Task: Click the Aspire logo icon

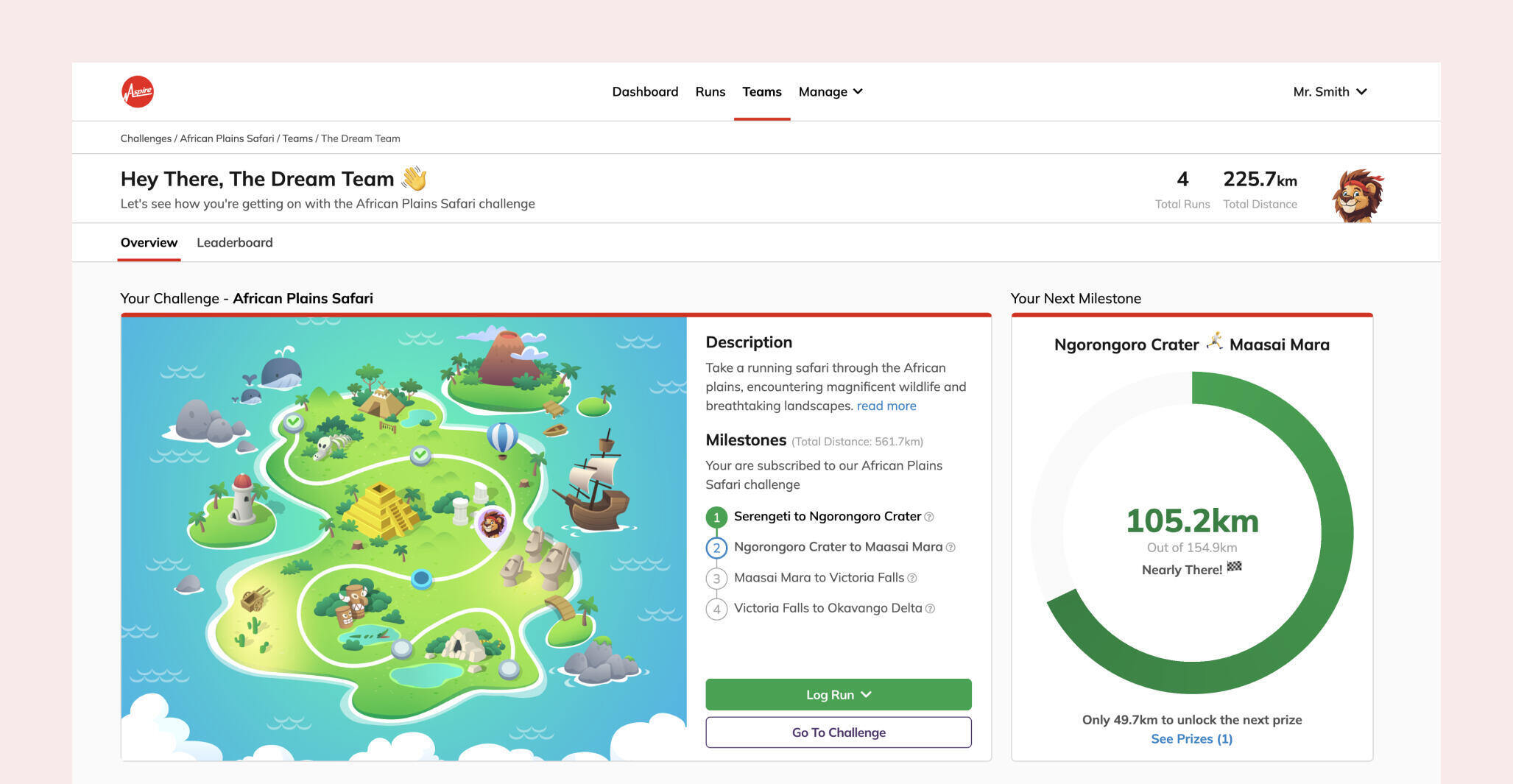Action: (138, 92)
